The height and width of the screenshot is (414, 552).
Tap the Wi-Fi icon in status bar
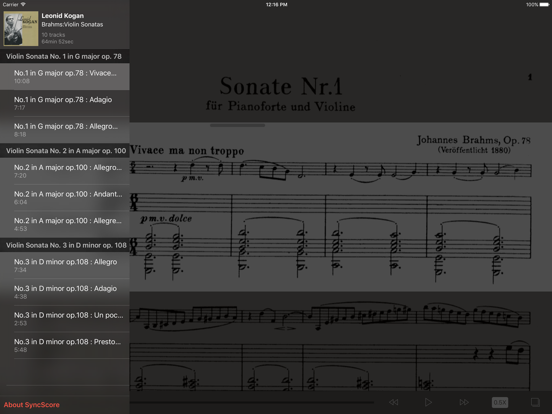(x=23, y=5)
